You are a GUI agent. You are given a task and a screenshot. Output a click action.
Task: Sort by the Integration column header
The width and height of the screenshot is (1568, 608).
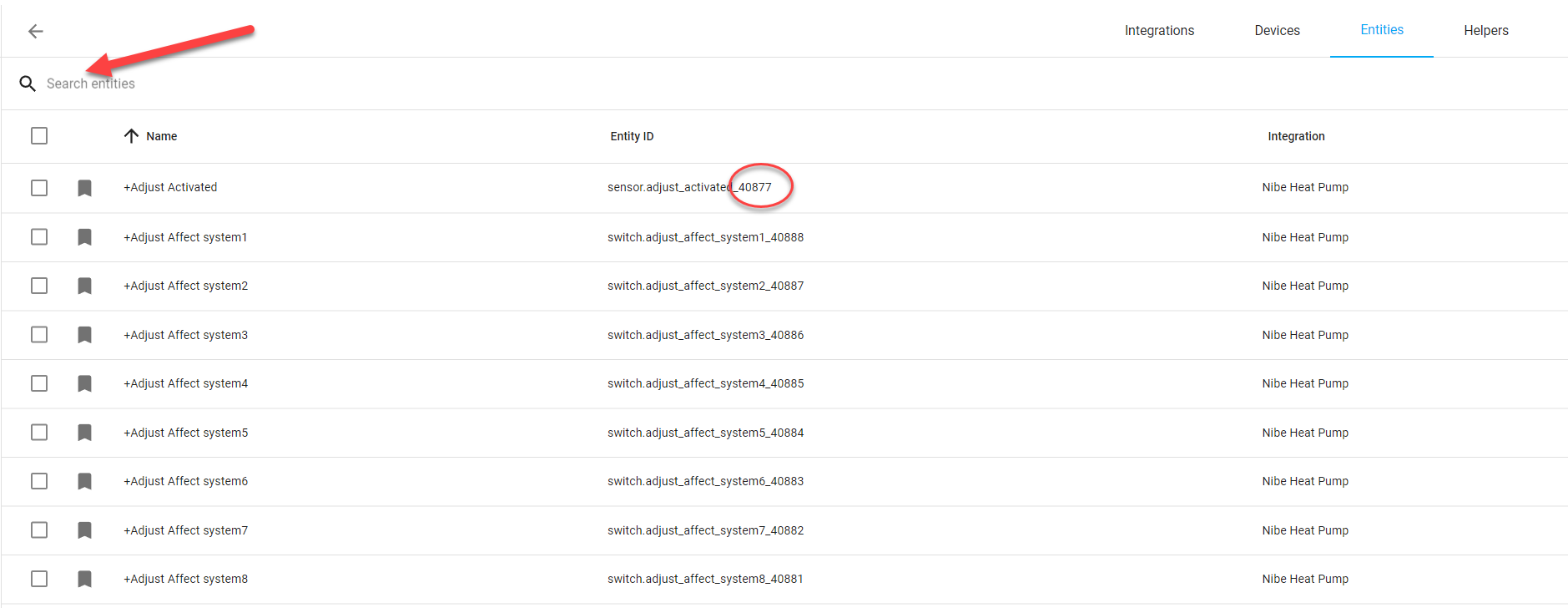1296,136
